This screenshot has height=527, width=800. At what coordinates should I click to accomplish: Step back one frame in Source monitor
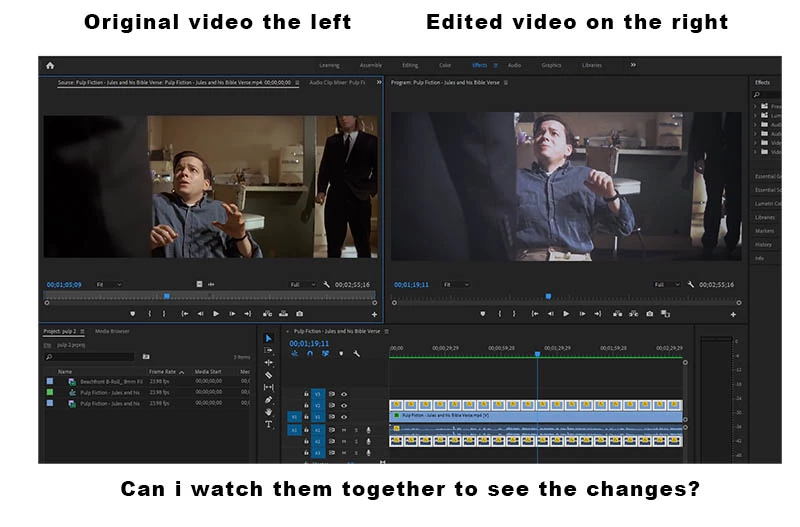click(x=201, y=314)
